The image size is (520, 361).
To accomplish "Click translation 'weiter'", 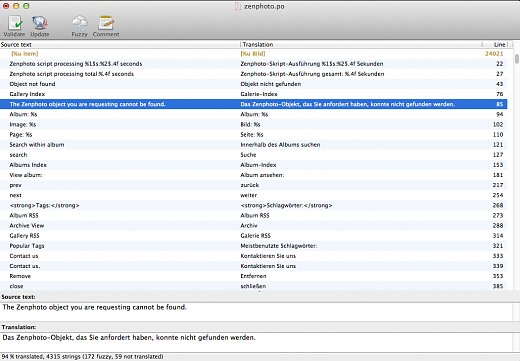I will (249, 195).
